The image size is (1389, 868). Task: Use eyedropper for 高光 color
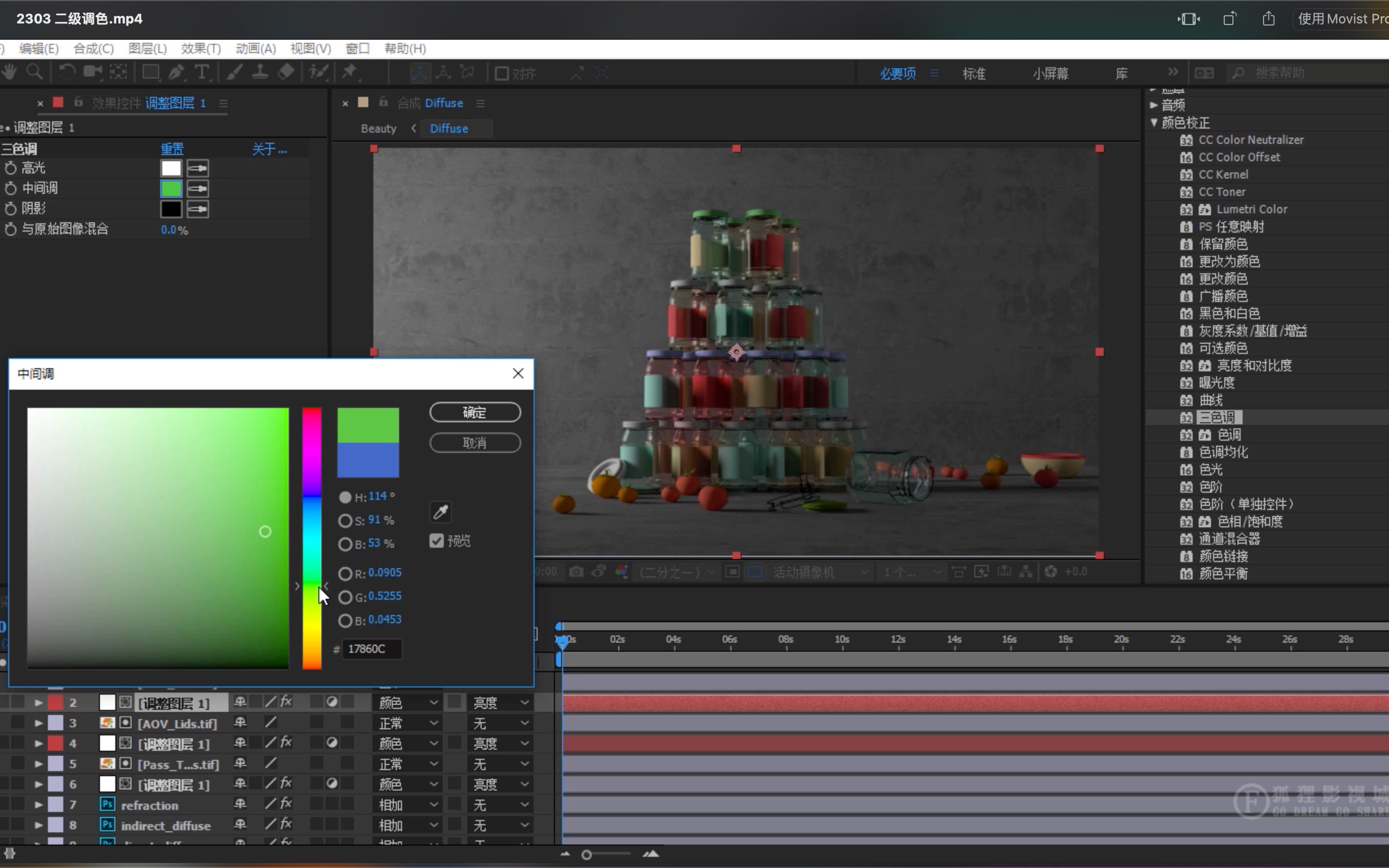[x=197, y=168]
